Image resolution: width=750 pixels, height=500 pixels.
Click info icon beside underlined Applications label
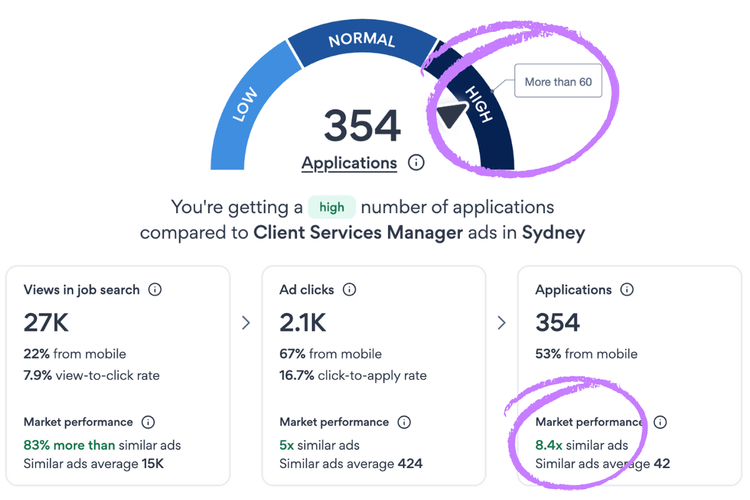tap(417, 163)
